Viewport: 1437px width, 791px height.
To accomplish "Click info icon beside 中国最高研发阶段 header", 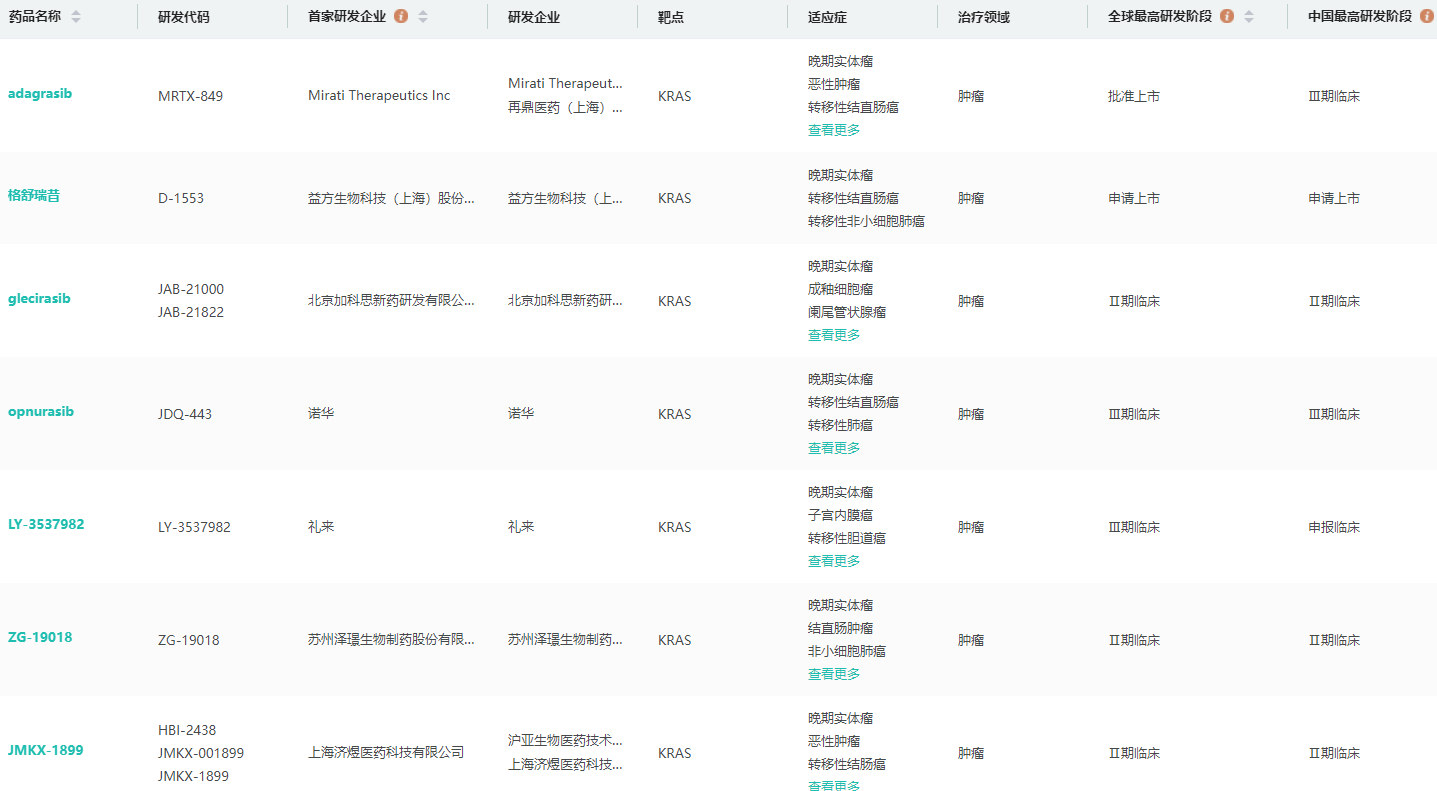I will point(1427,17).
